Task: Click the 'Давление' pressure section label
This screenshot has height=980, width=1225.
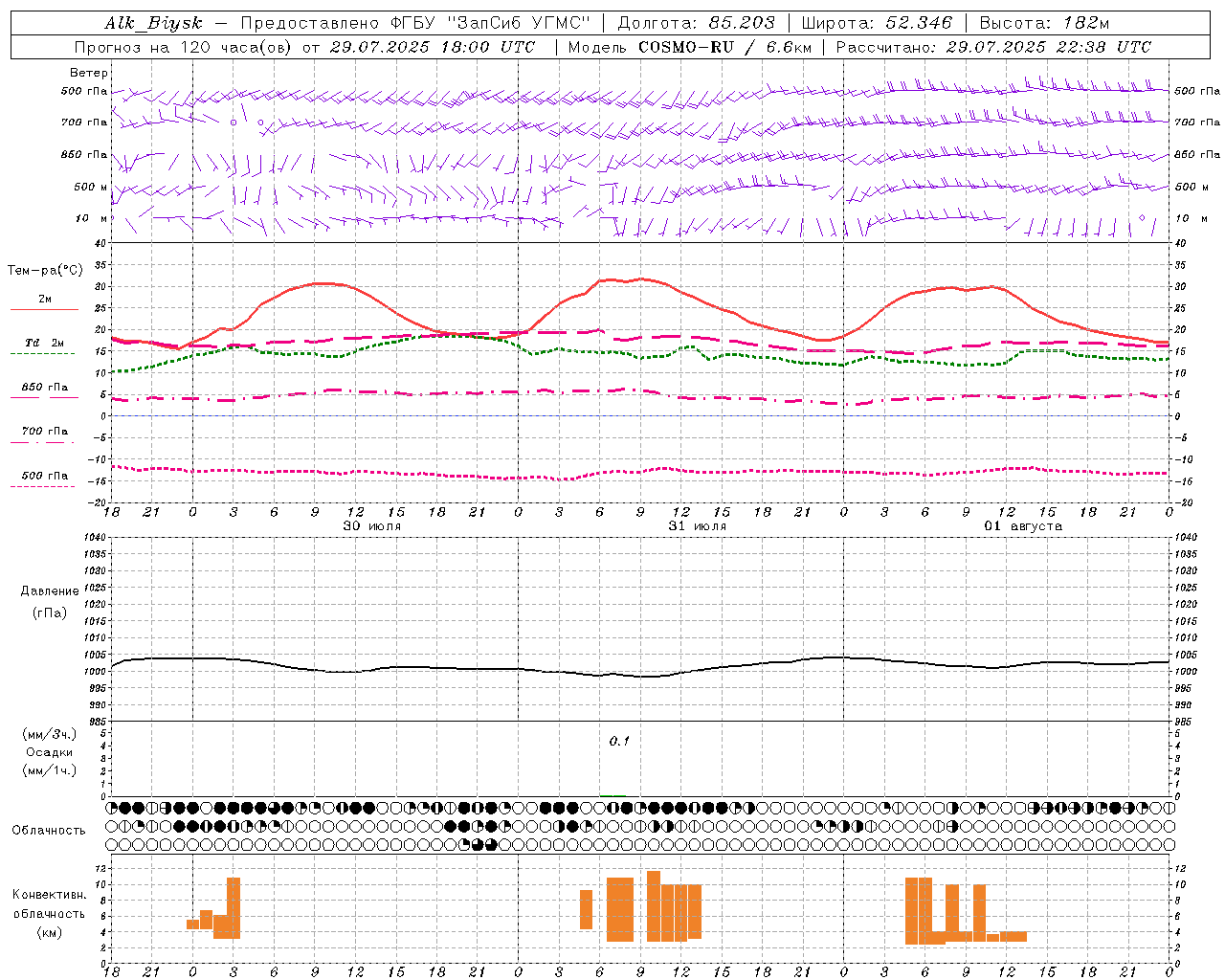Action: (50, 591)
